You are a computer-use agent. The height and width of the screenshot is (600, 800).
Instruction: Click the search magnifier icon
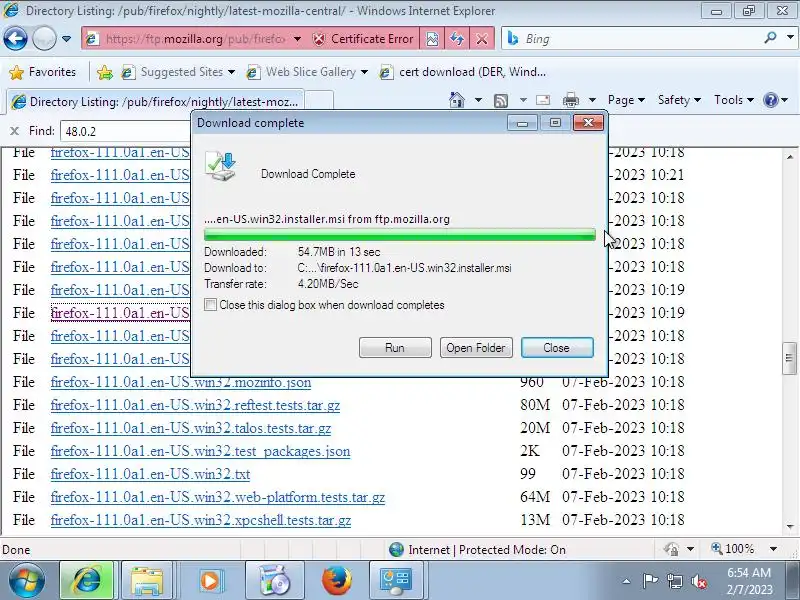(770, 38)
